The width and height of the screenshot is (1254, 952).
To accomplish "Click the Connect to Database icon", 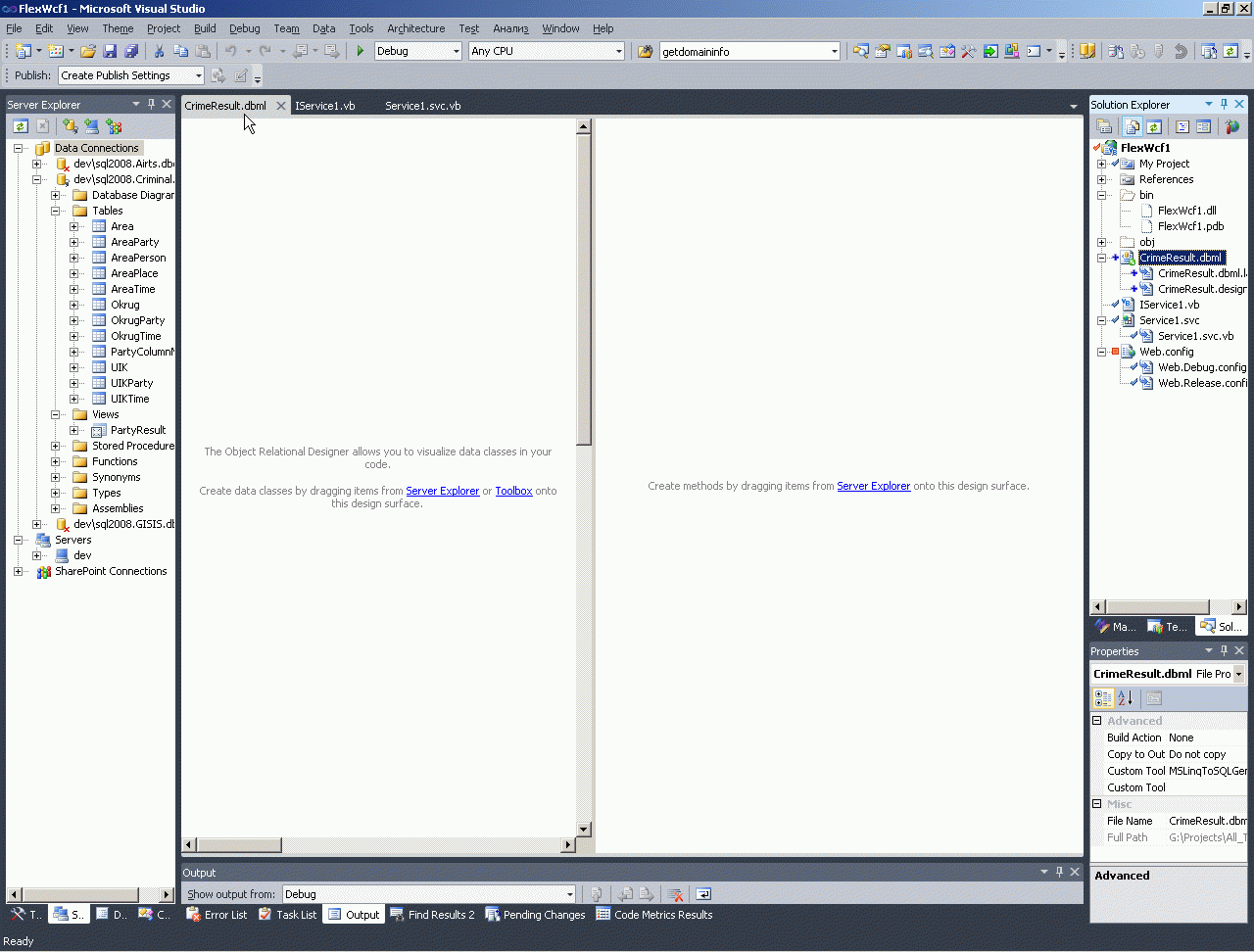I will click(71, 126).
